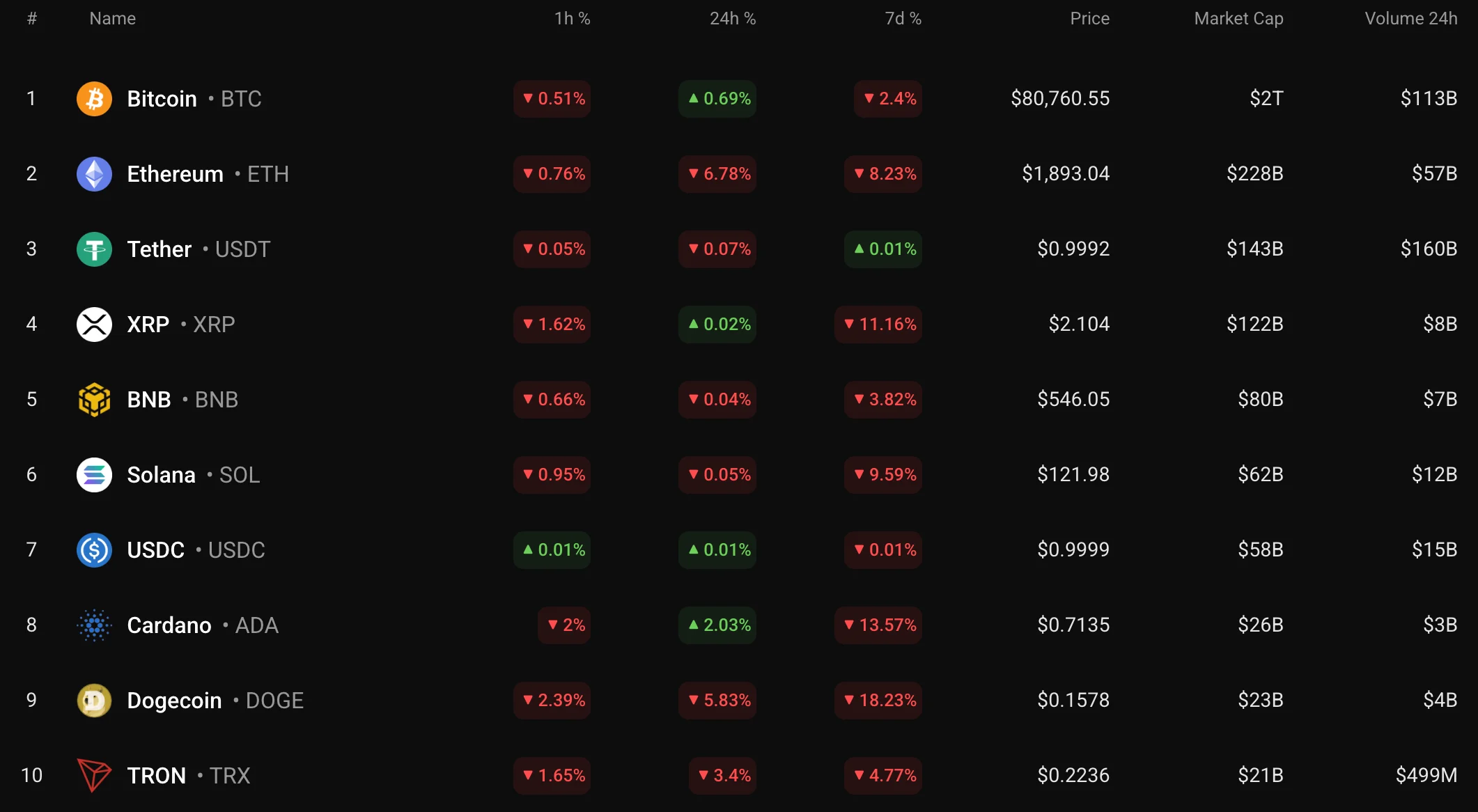Viewport: 1478px width, 812px height.
Task: Click the Solana price $121.98
Action: coord(1073,475)
